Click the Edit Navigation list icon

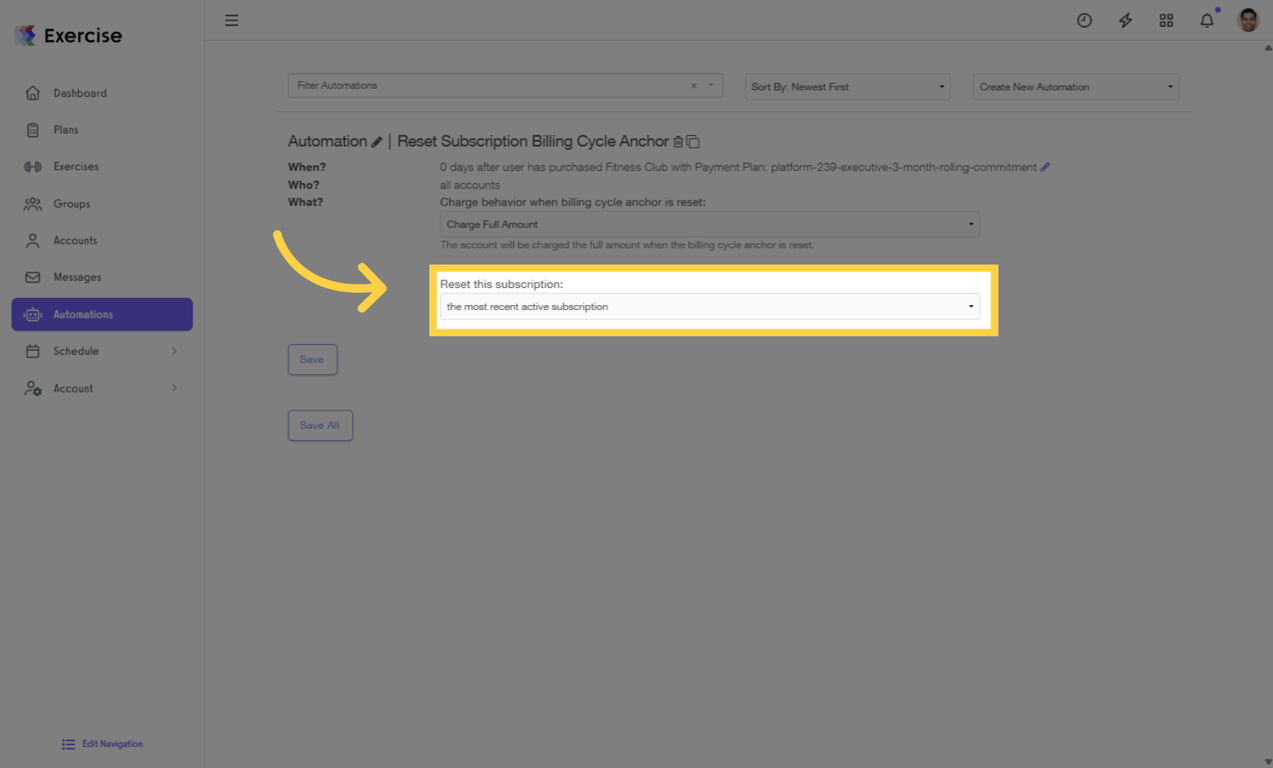tap(68, 744)
